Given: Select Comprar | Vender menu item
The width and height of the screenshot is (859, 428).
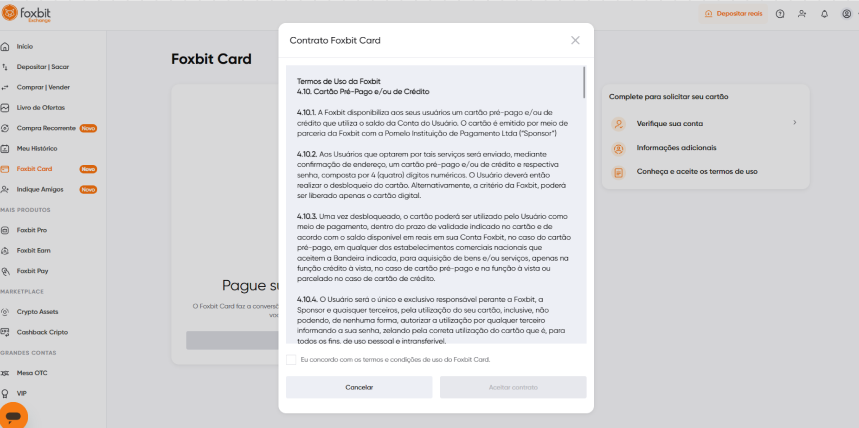Looking at the screenshot, I should click(43, 87).
